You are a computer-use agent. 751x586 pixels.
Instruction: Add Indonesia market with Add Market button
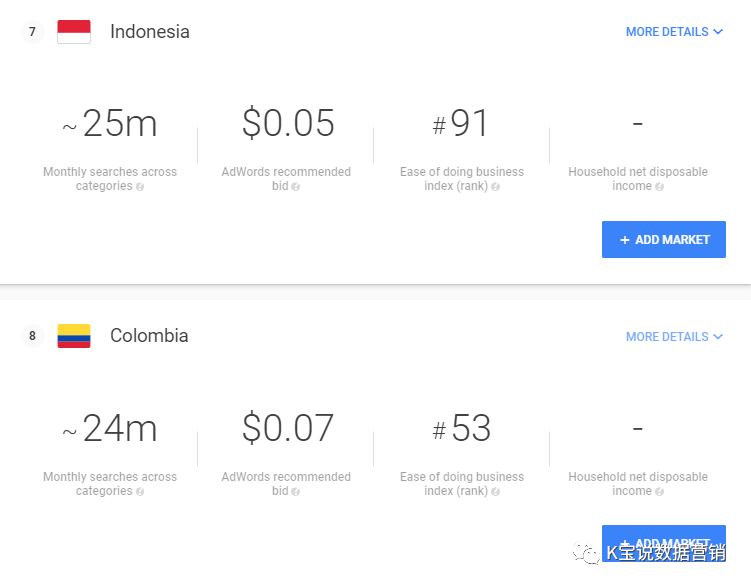click(x=663, y=240)
